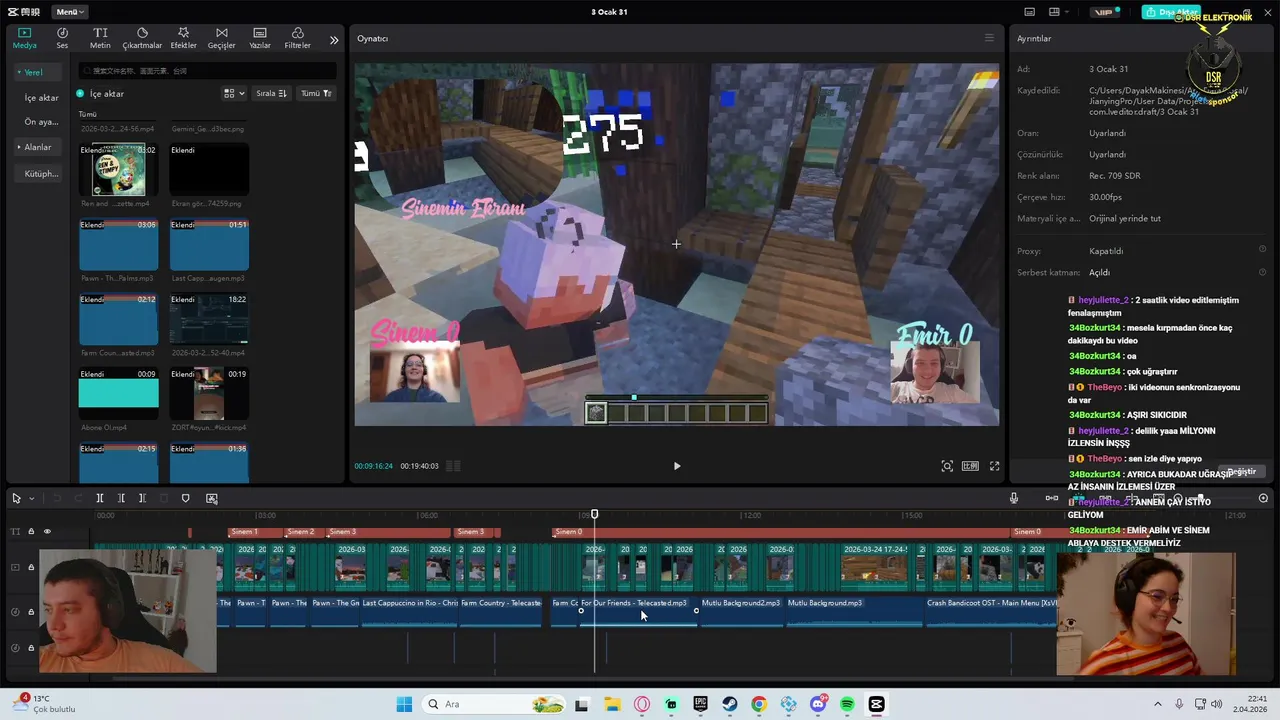Open the Windows Start menu
Image resolution: width=1280 pixels, height=720 pixels.
click(404, 704)
